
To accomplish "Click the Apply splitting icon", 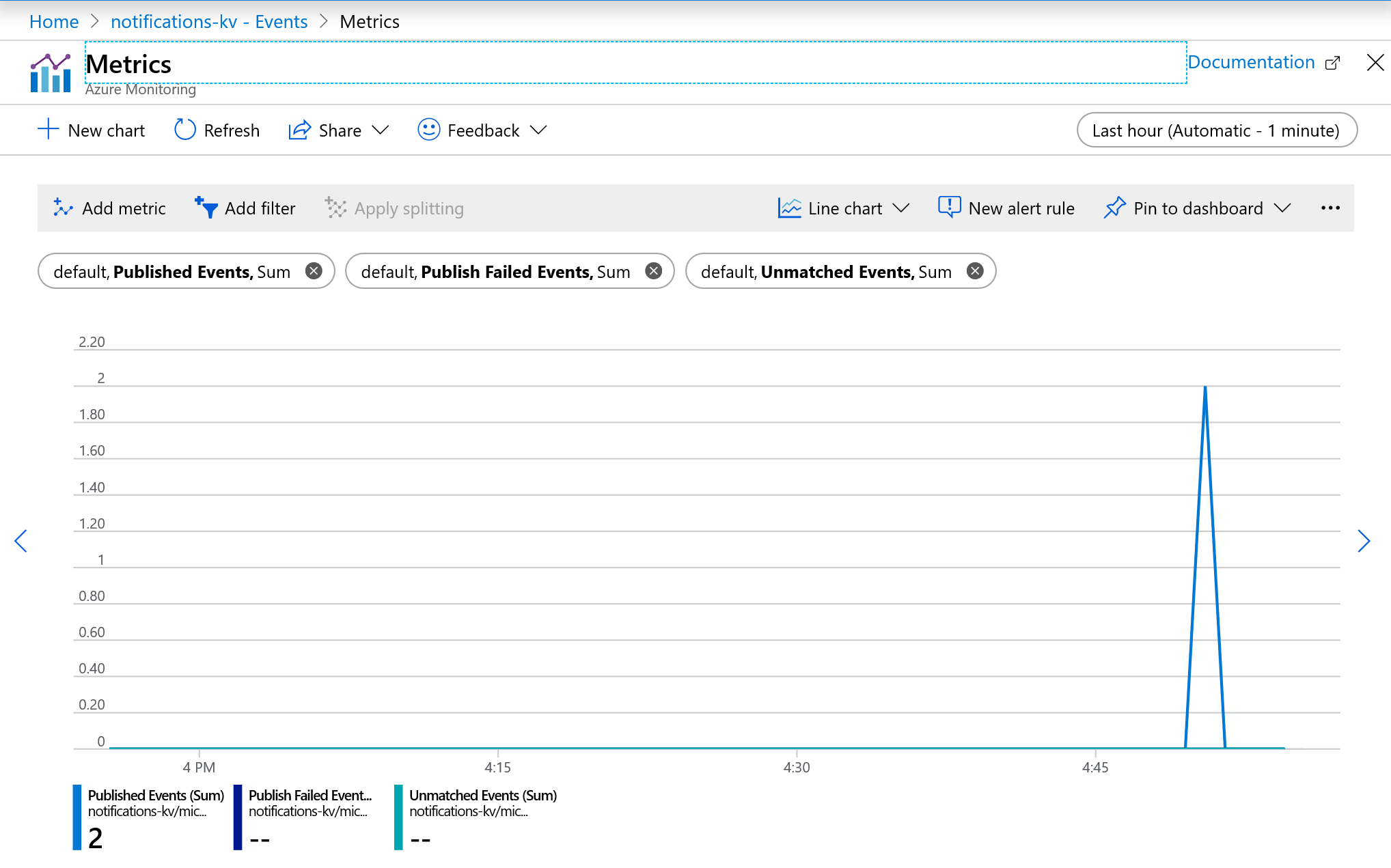I will (x=335, y=207).
